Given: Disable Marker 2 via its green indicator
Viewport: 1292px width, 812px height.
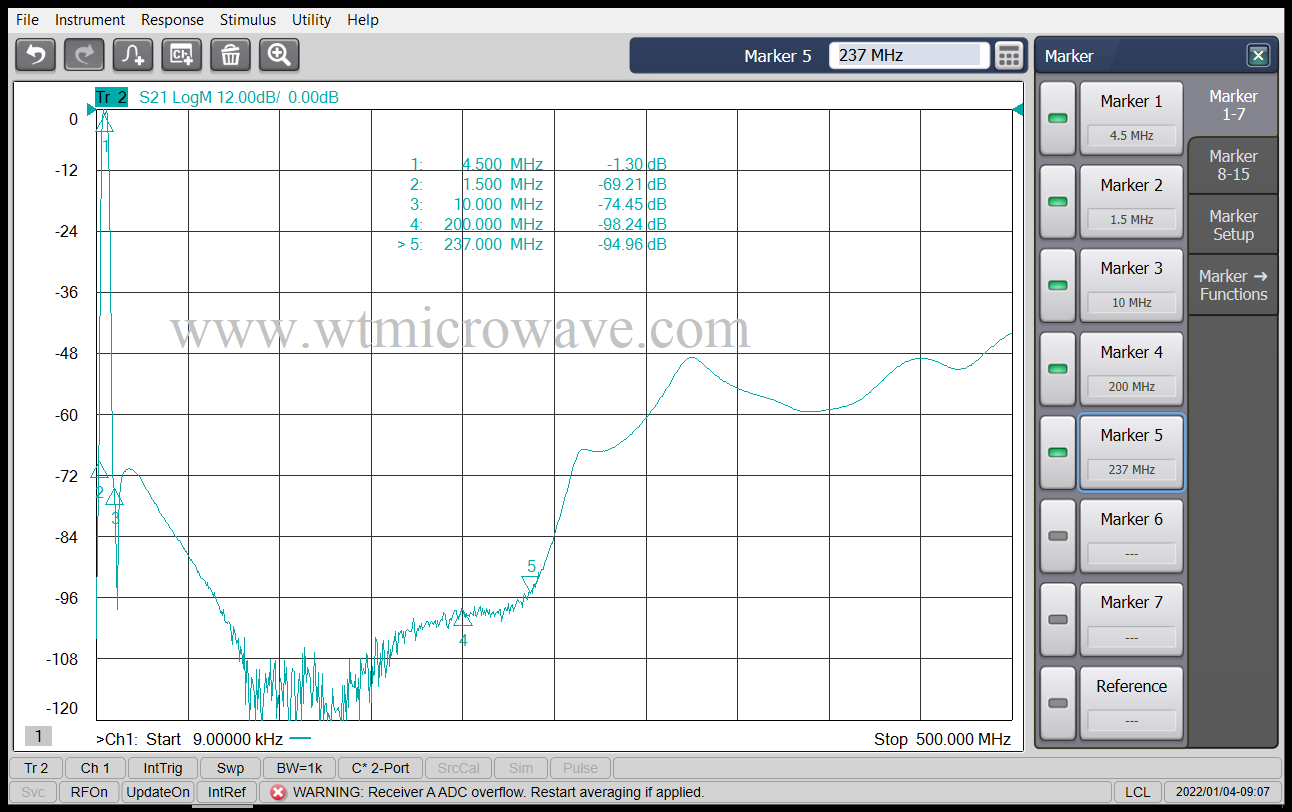Looking at the screenshot, I should coord(1057,201).
